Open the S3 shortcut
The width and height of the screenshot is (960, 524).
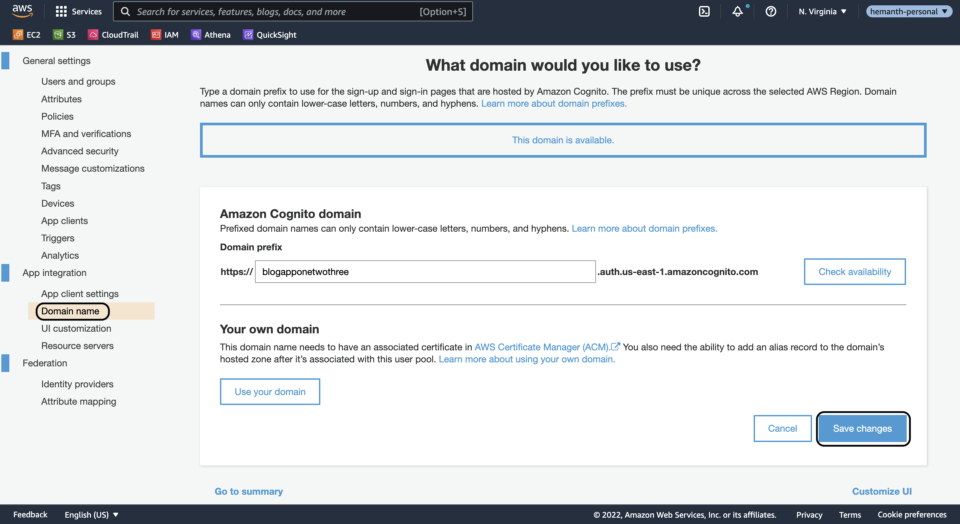(x=64, y=35)
